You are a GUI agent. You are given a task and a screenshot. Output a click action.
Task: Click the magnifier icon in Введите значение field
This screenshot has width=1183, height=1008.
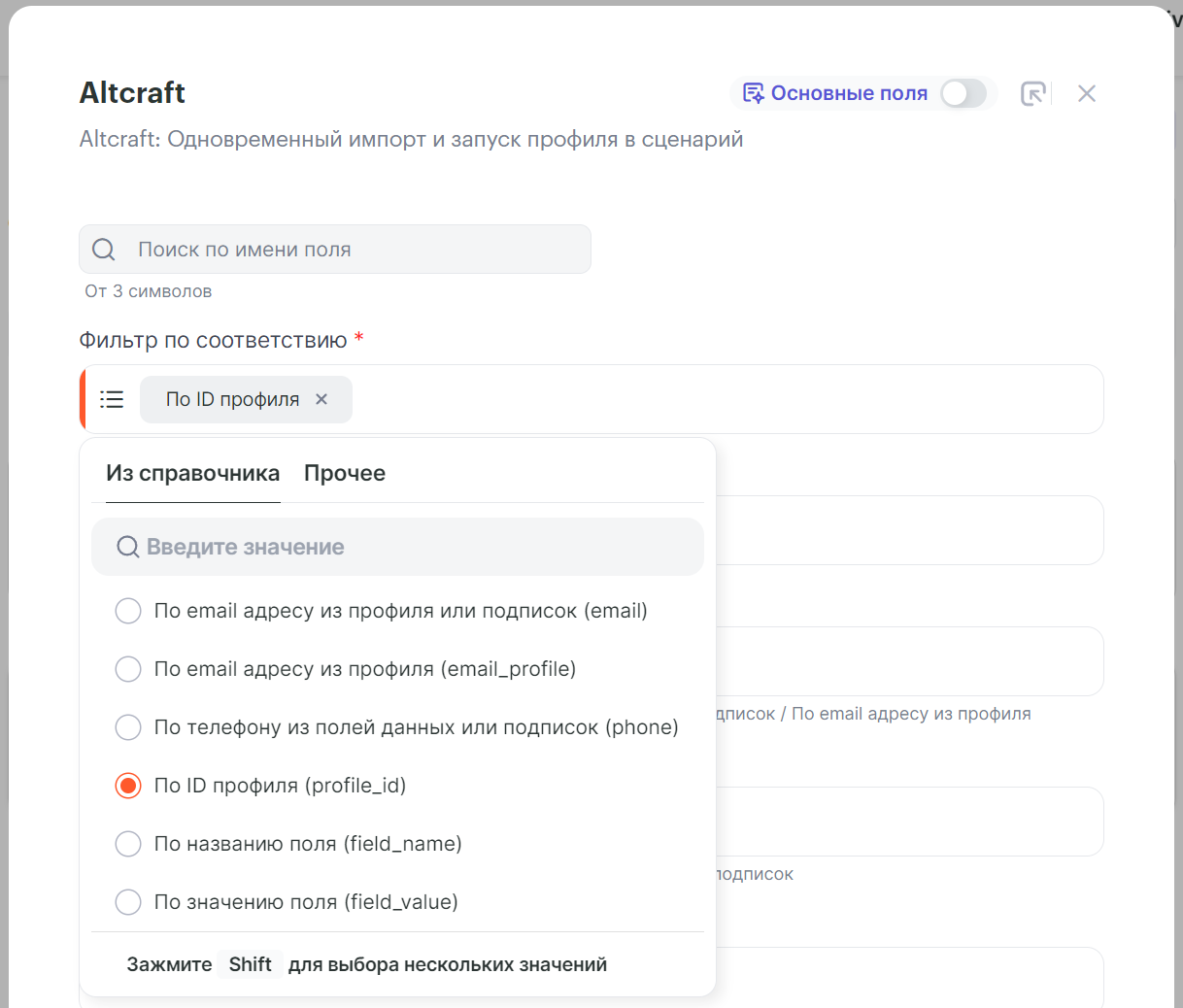tap(128, 547)
